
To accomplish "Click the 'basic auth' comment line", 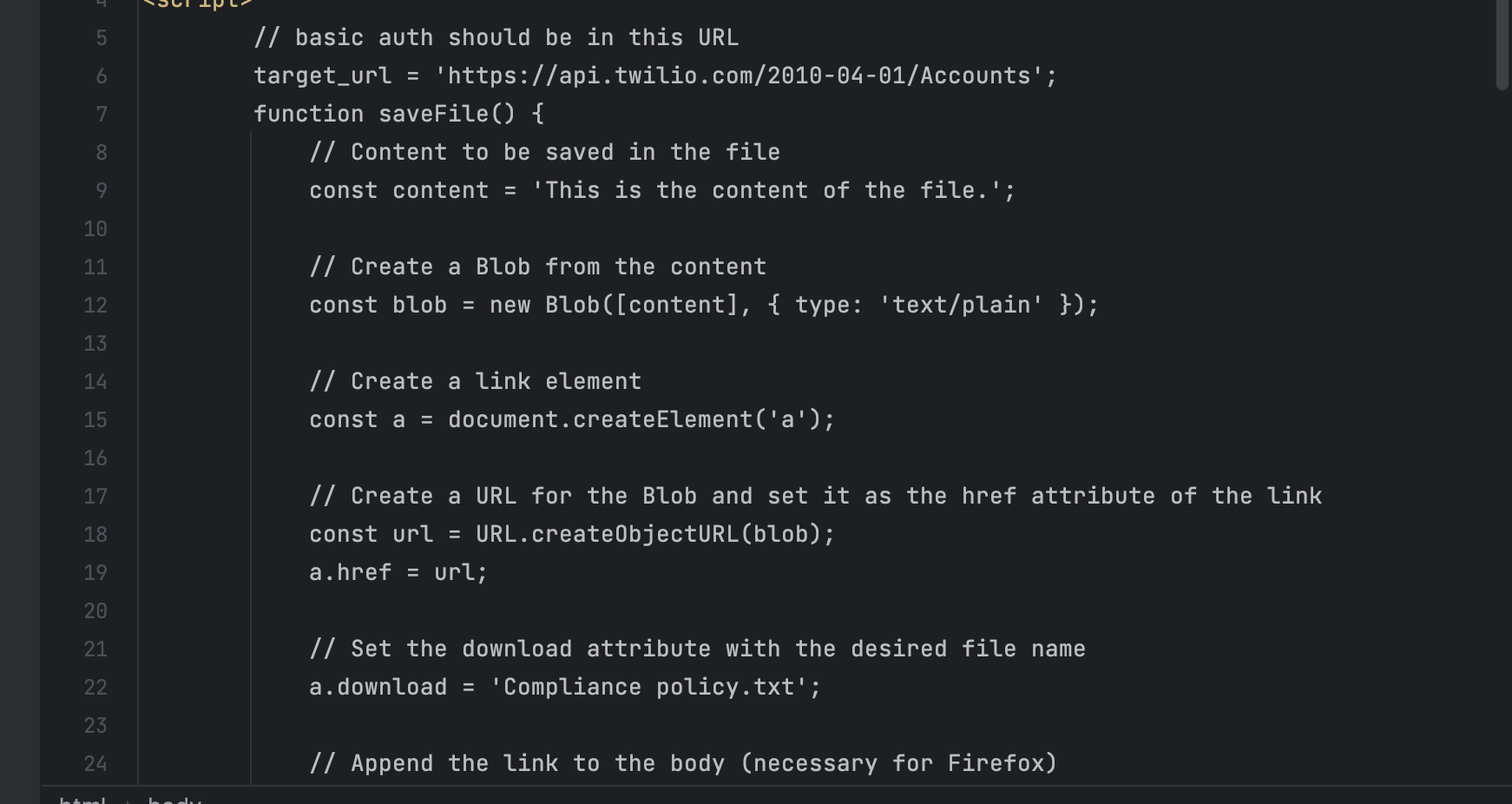I will [x=496, y=38].
